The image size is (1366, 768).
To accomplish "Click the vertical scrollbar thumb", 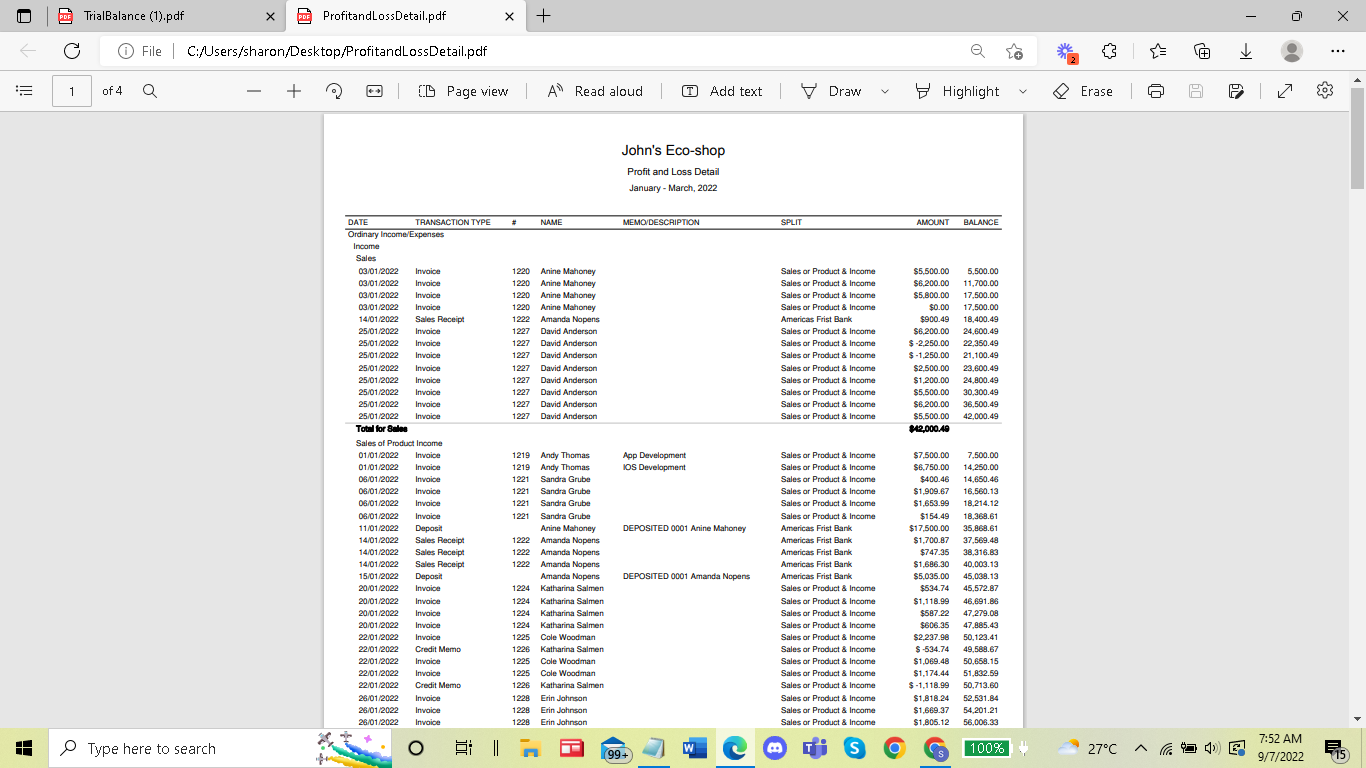I will click(1357, 138).
